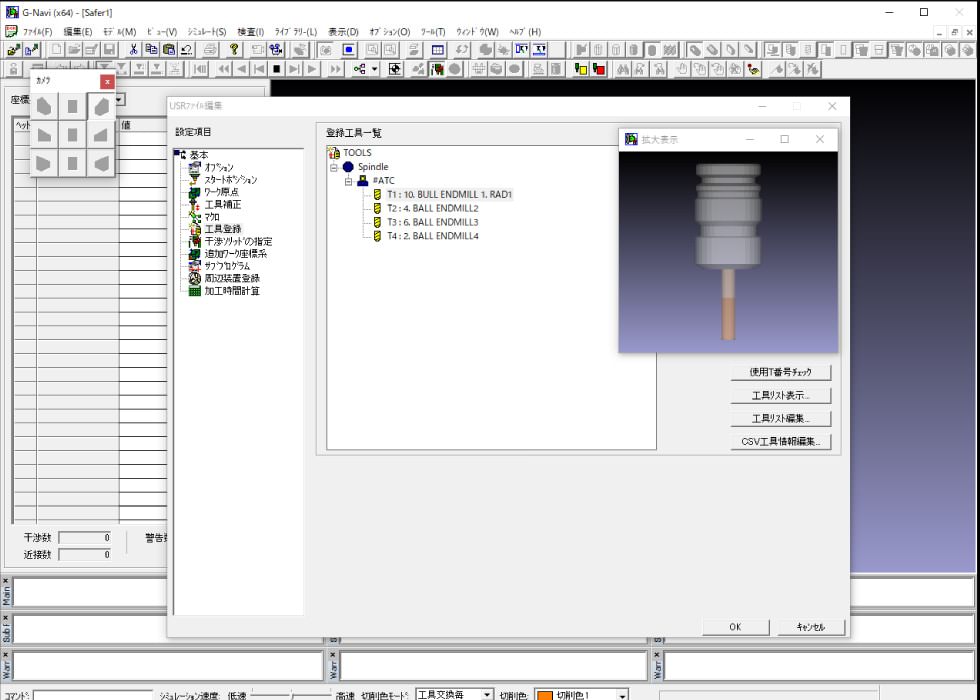
Task: Click the ワーク原点 item icon
Action: [x=195, y=192]
